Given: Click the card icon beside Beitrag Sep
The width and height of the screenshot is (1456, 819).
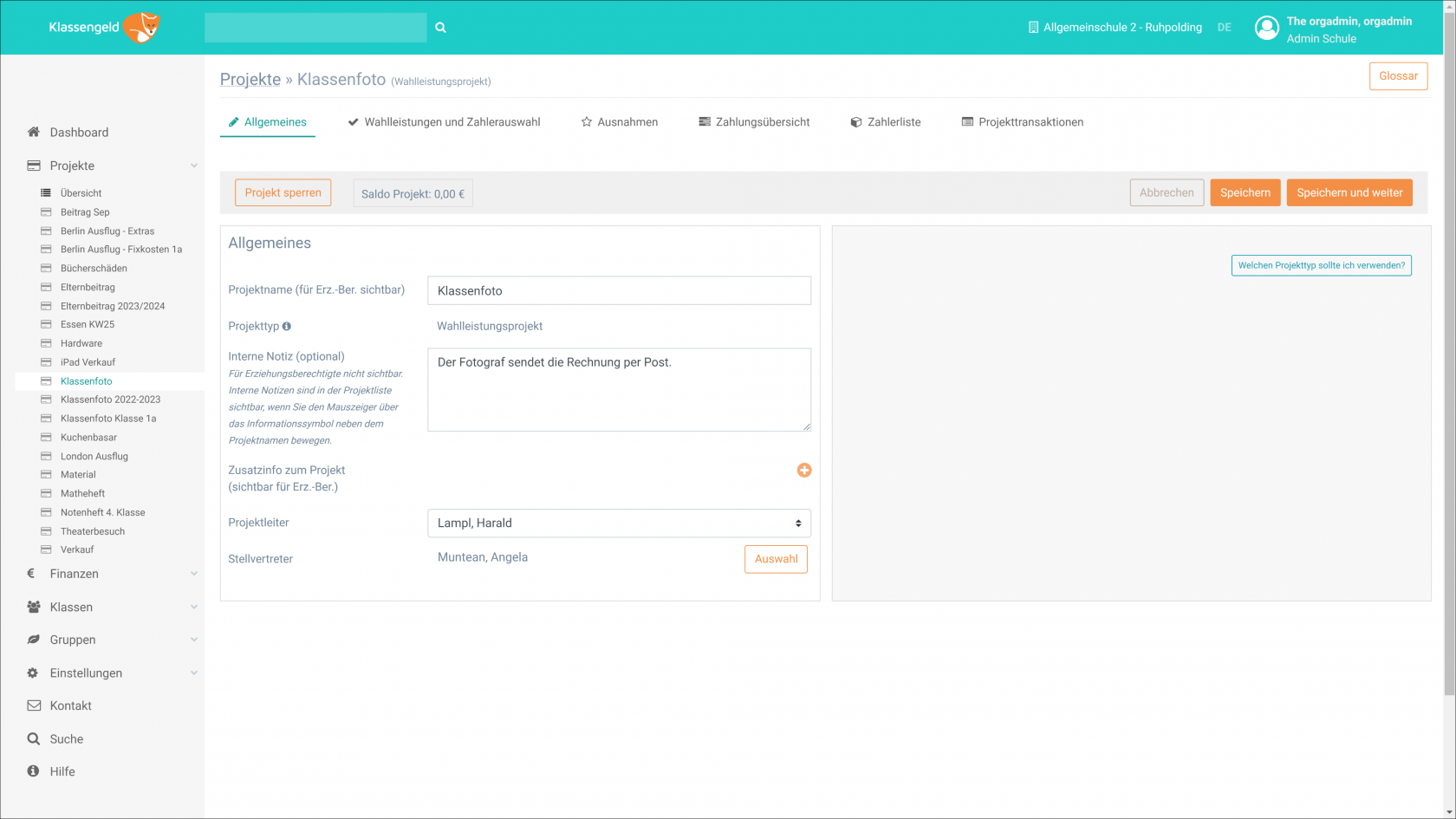Looking at the screenshot, I should (x=46, y=211).
